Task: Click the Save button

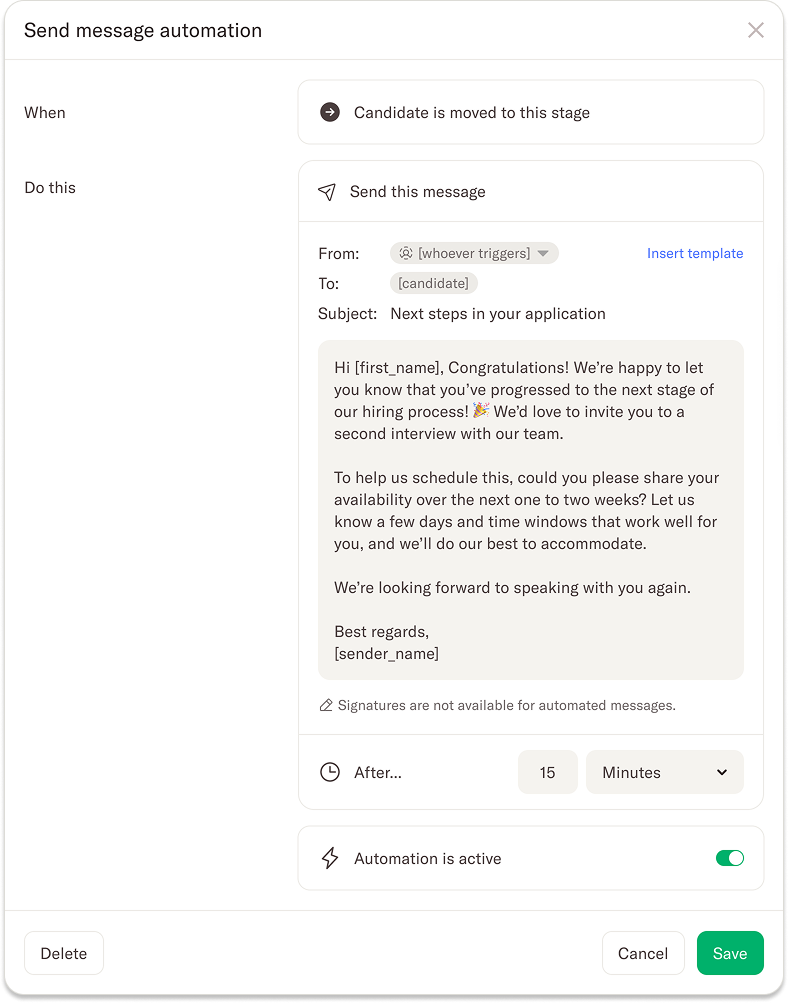Action: tap(730, 953)
